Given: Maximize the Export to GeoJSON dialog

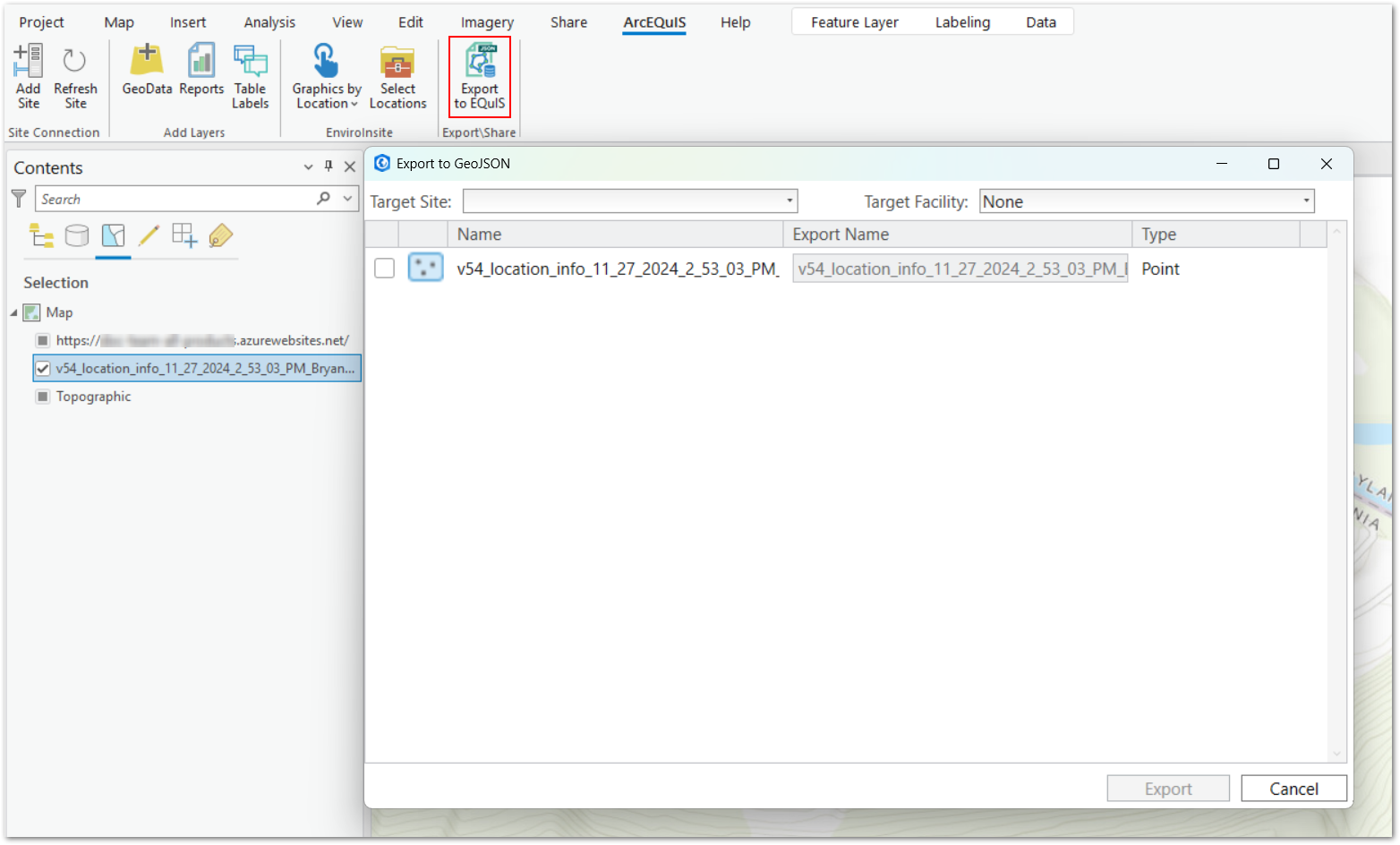Looking at the screenshot, I should click(1274, 164).
